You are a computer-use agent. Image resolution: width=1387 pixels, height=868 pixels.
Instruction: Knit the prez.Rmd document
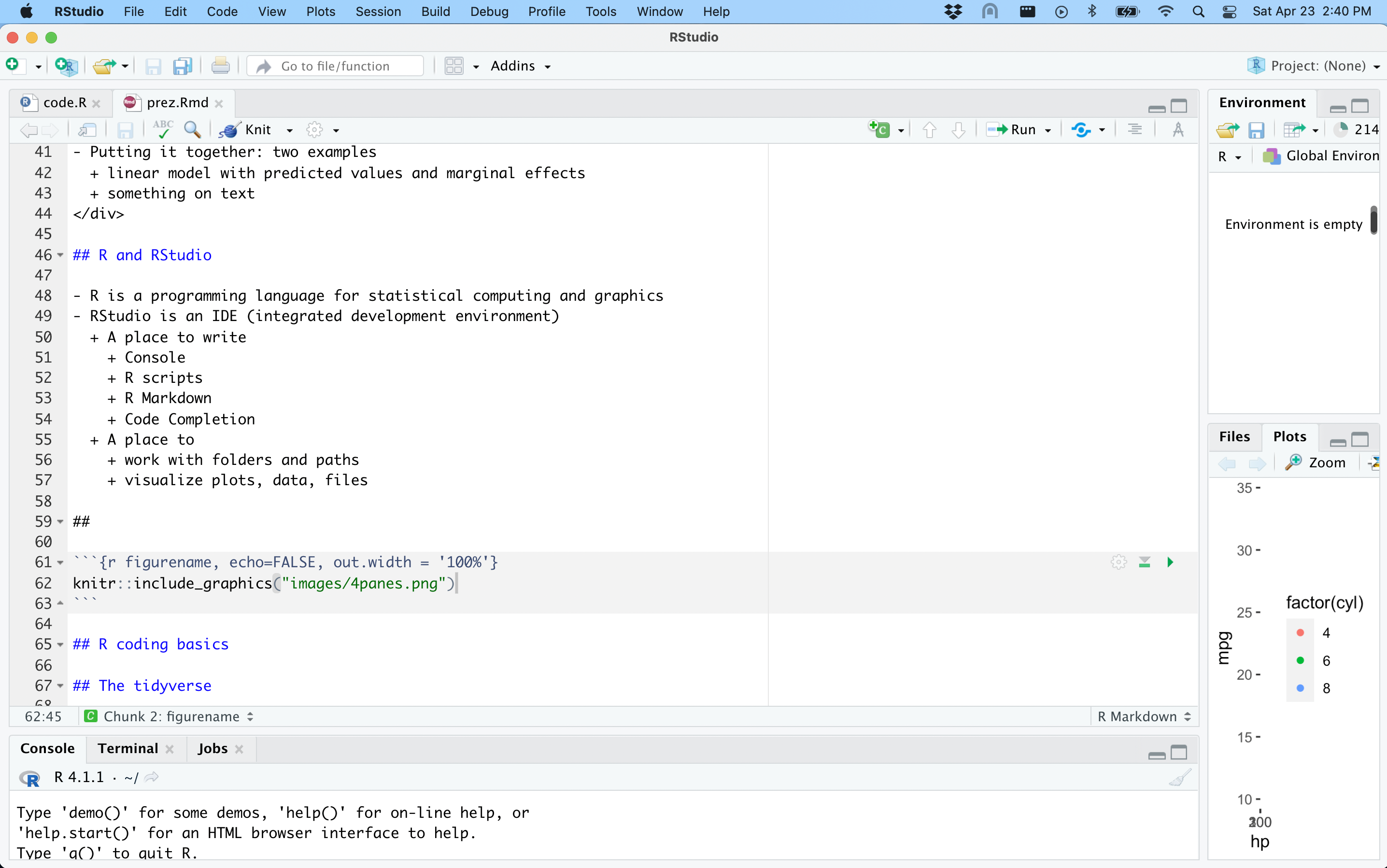click(x=246, y=130)
